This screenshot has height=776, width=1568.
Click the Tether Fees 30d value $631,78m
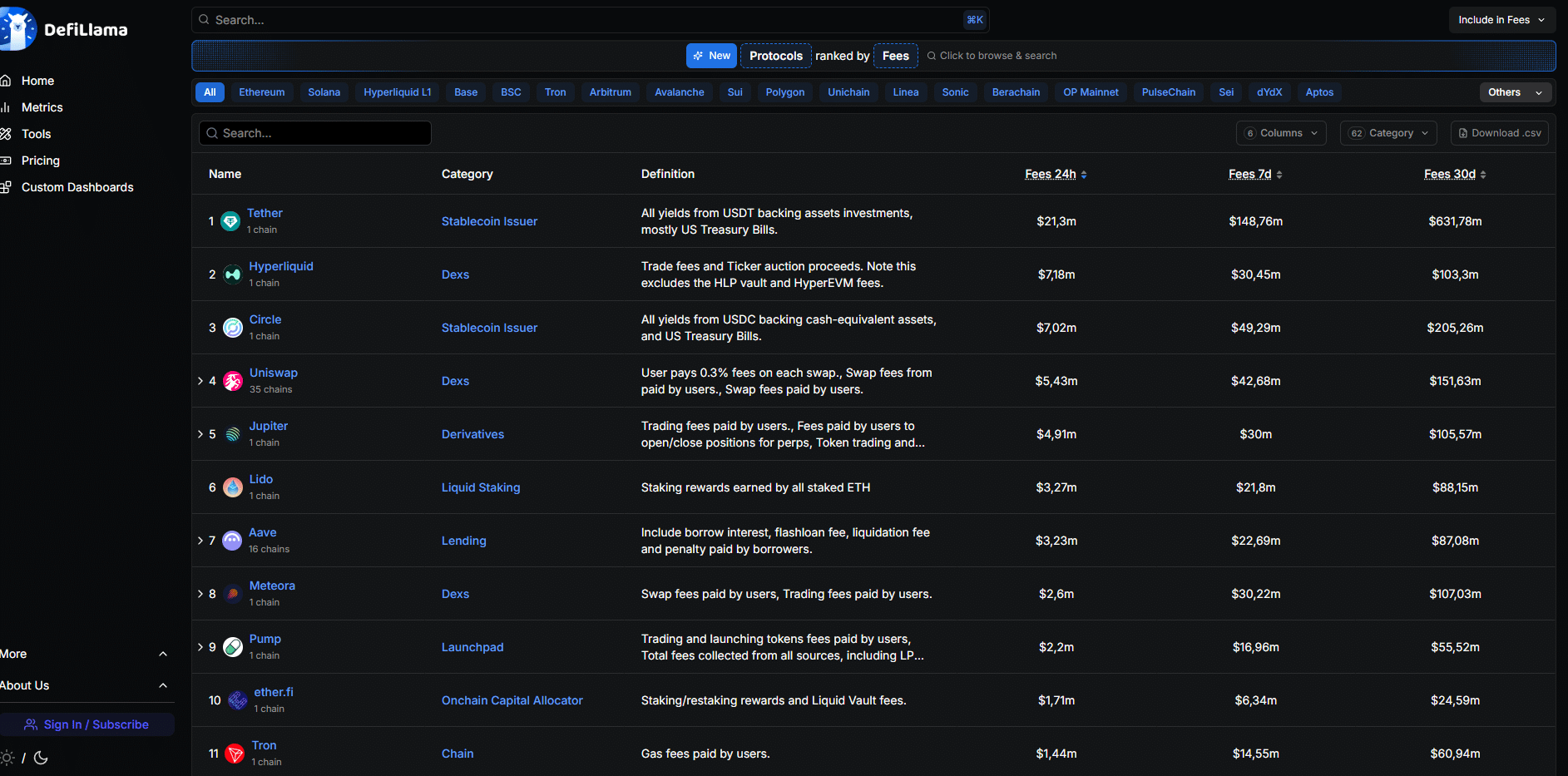tap(1455, 221)
